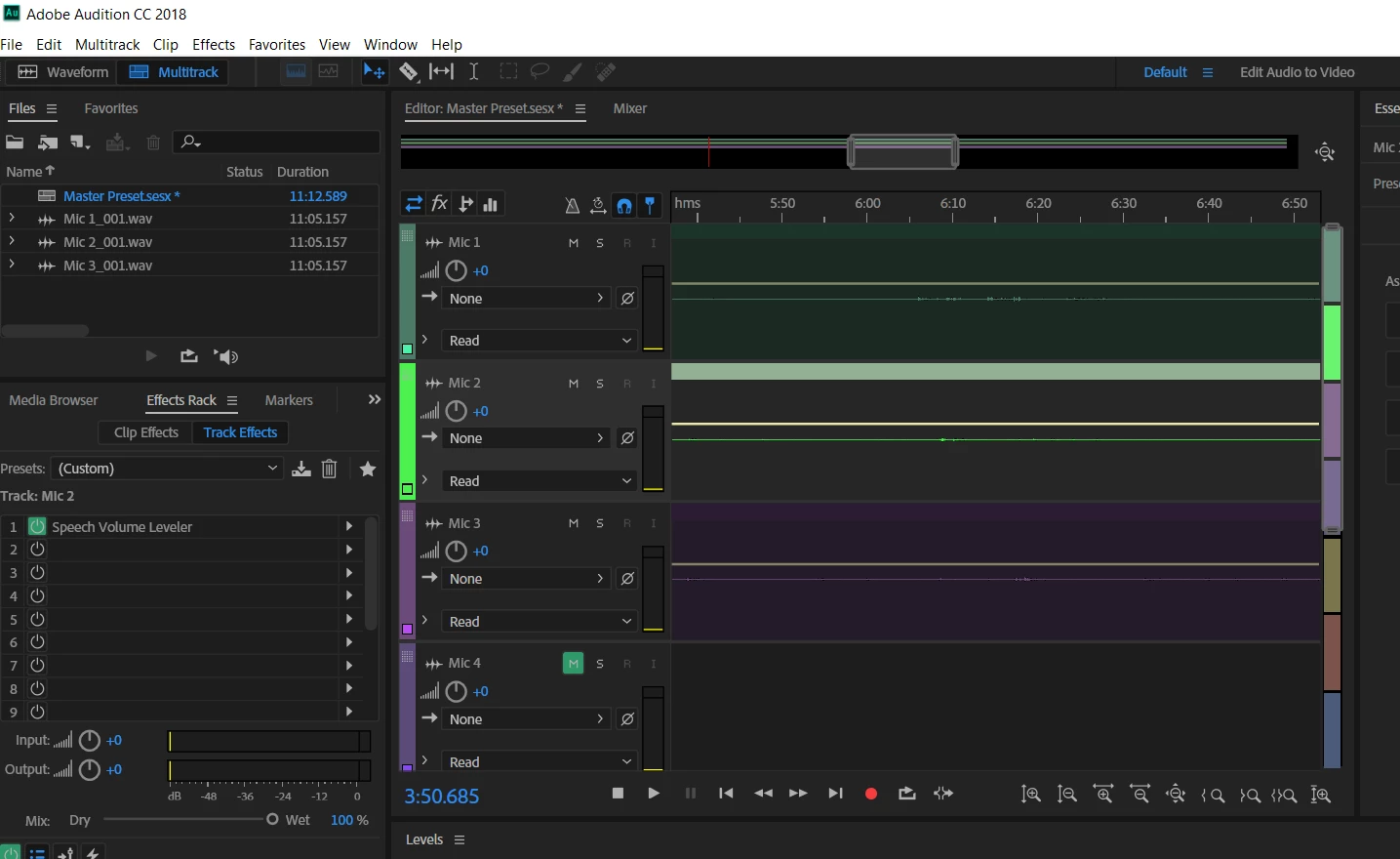Open Mic 2 automation Read dropdown
This screenshot has width=1400, height=859.
click(x=540, y=481)
